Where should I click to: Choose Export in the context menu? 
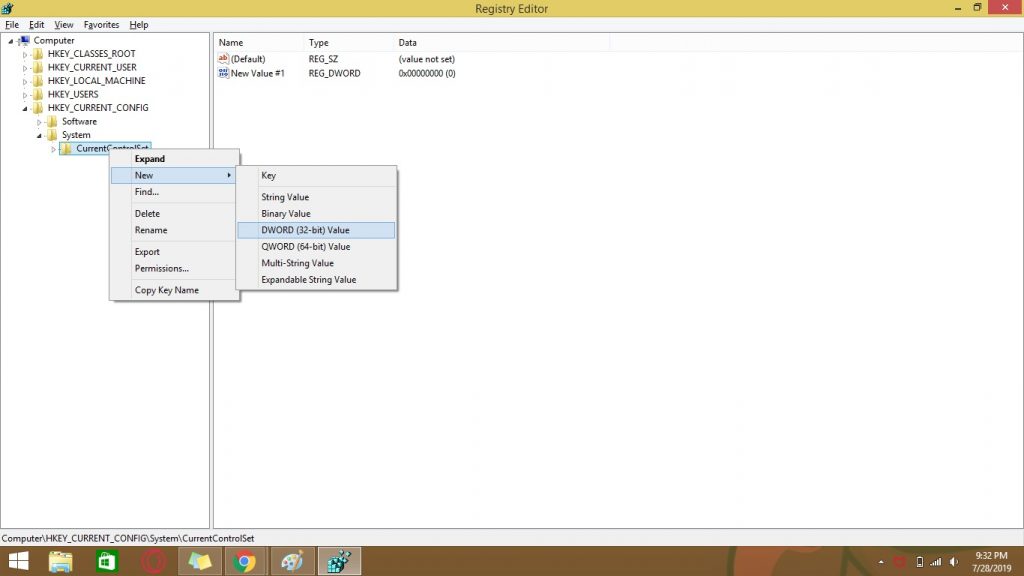[x=174, y=251]
